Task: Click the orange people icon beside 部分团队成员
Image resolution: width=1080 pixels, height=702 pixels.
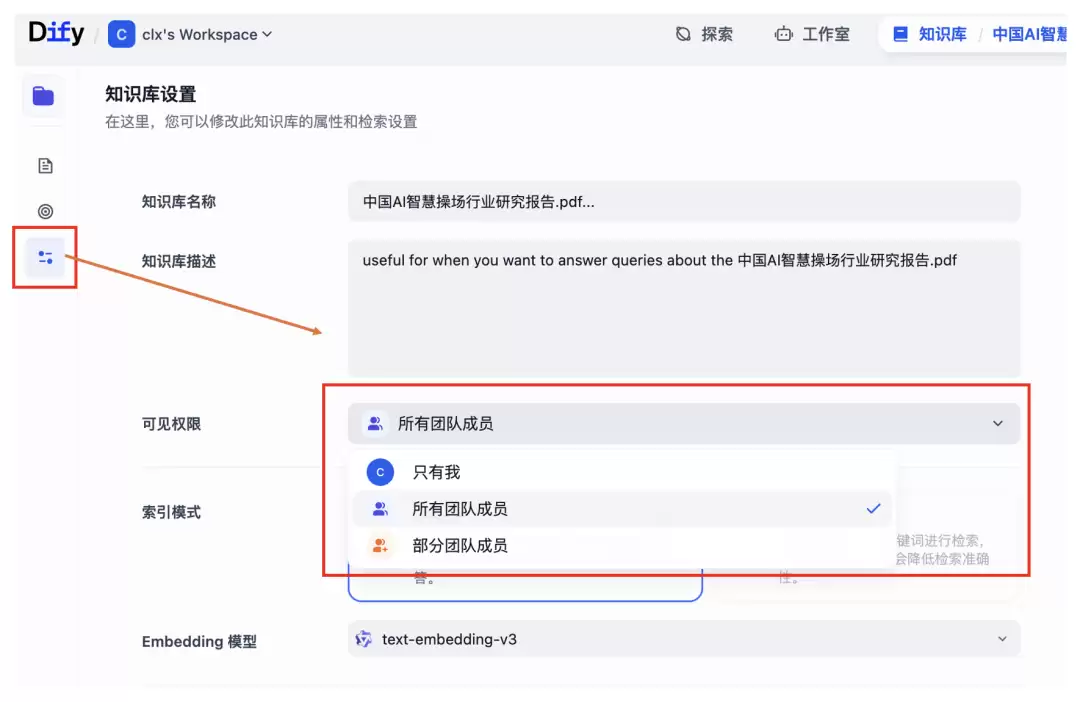Action: click(380, 546)
